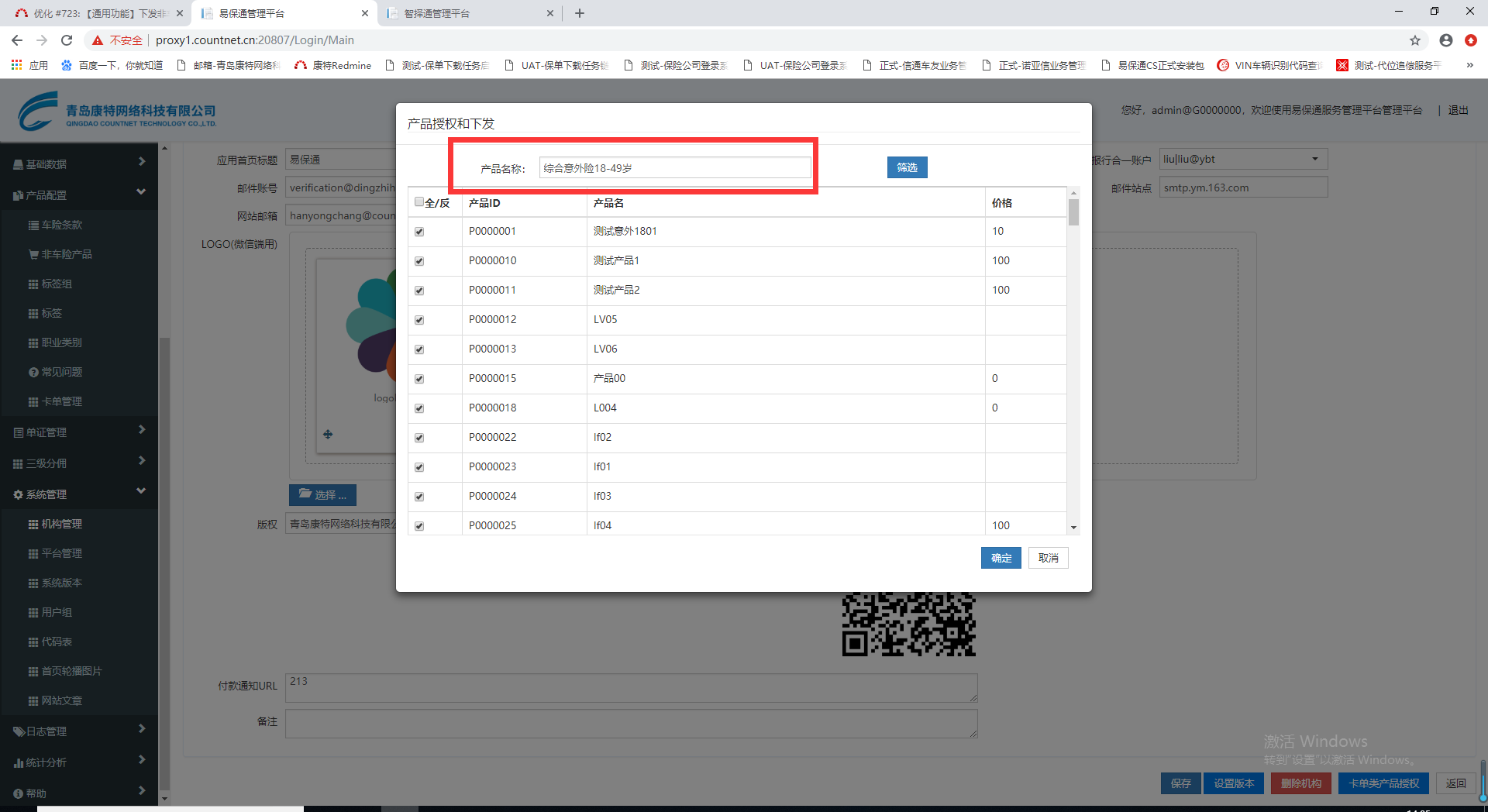Click the not-secure warning icon in address bar
The height and width of the screenshot is (812, 1488).
(98, 40)
